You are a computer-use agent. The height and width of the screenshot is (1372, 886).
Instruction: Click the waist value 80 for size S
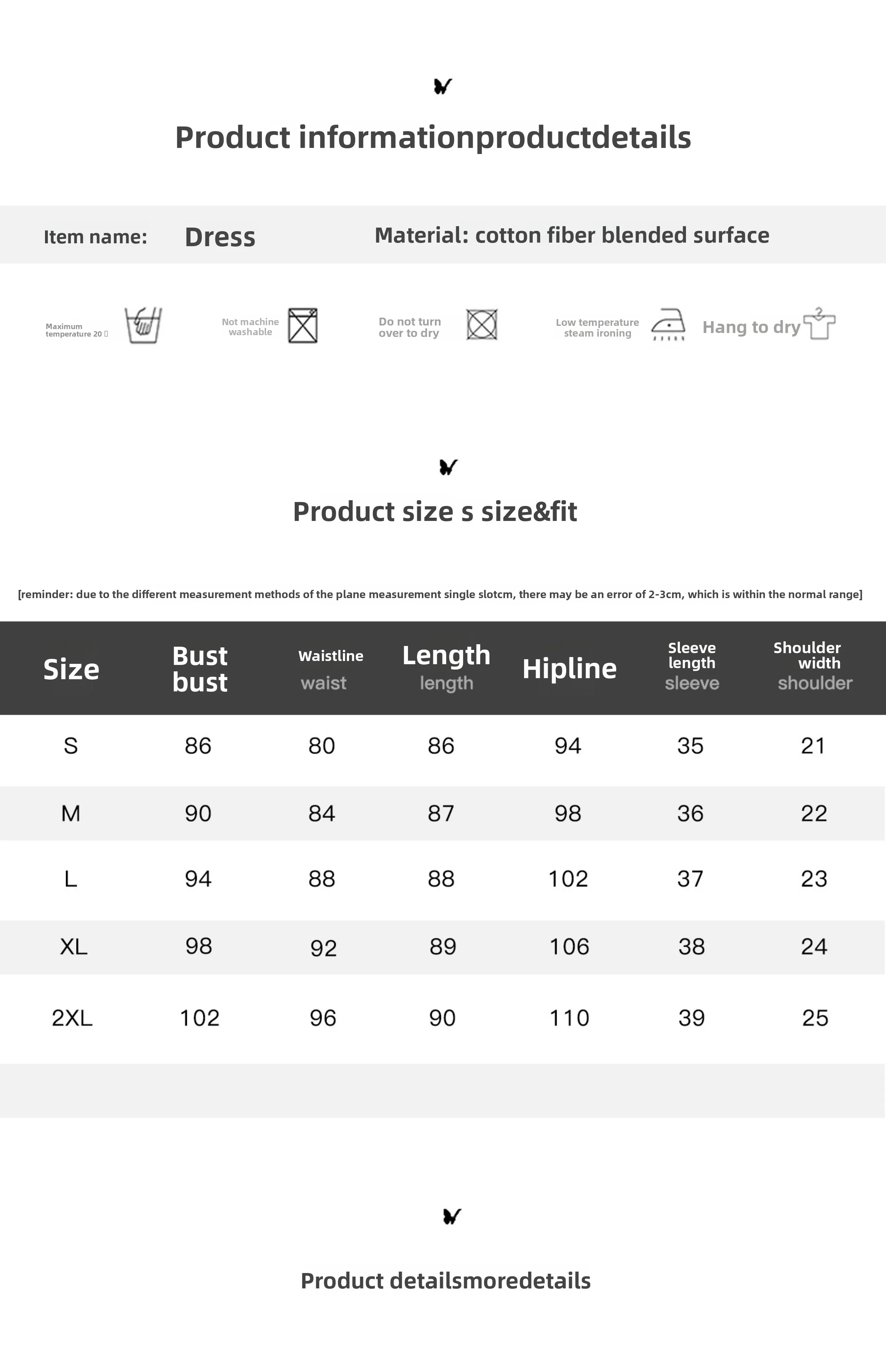click(x=322, y=746)
